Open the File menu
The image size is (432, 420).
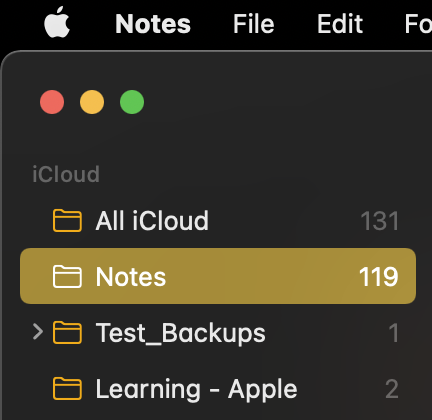point(254,24)
